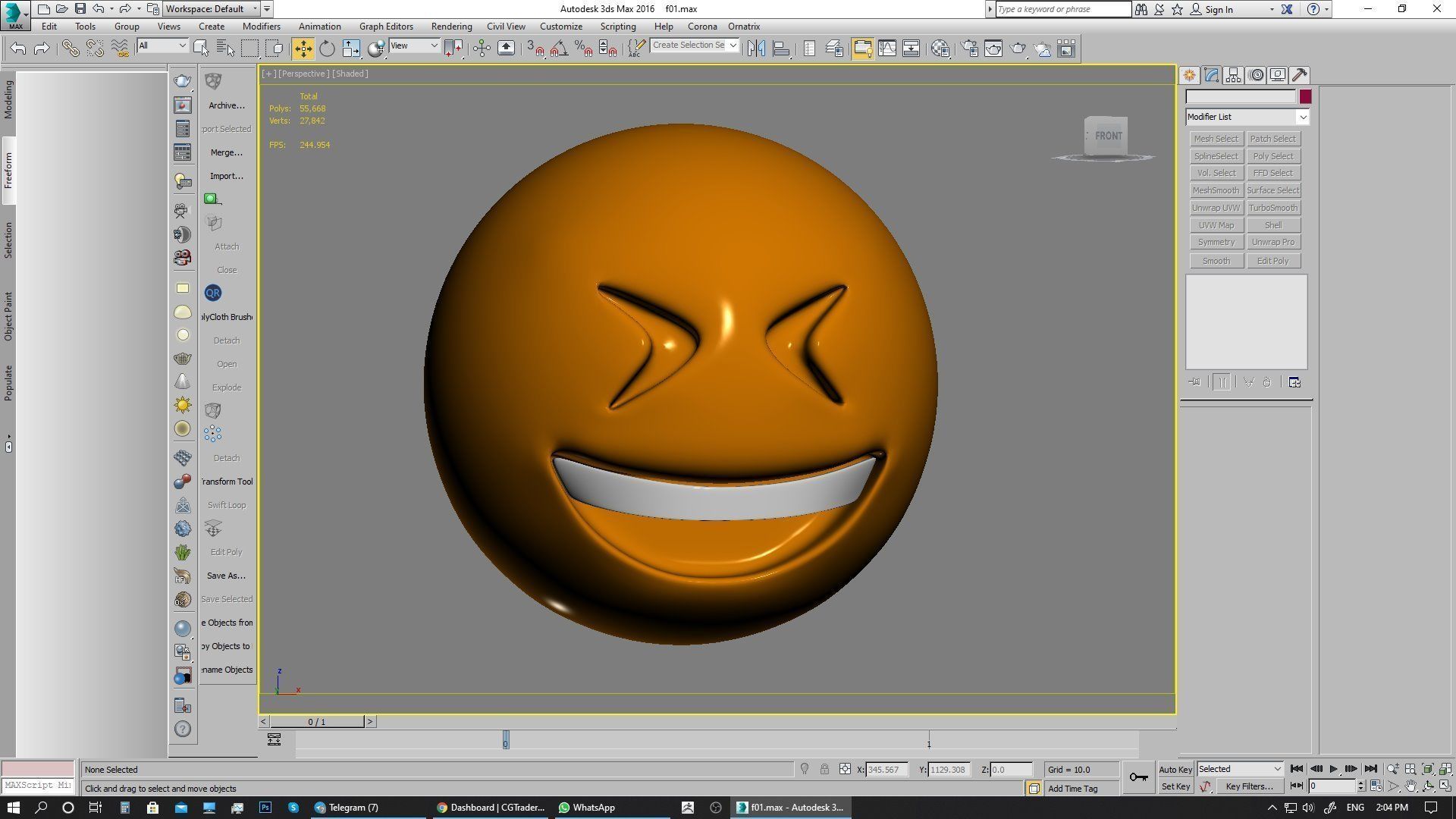Open the viewport Shaded label menu
1456x819 pixels.
point(350,74)
